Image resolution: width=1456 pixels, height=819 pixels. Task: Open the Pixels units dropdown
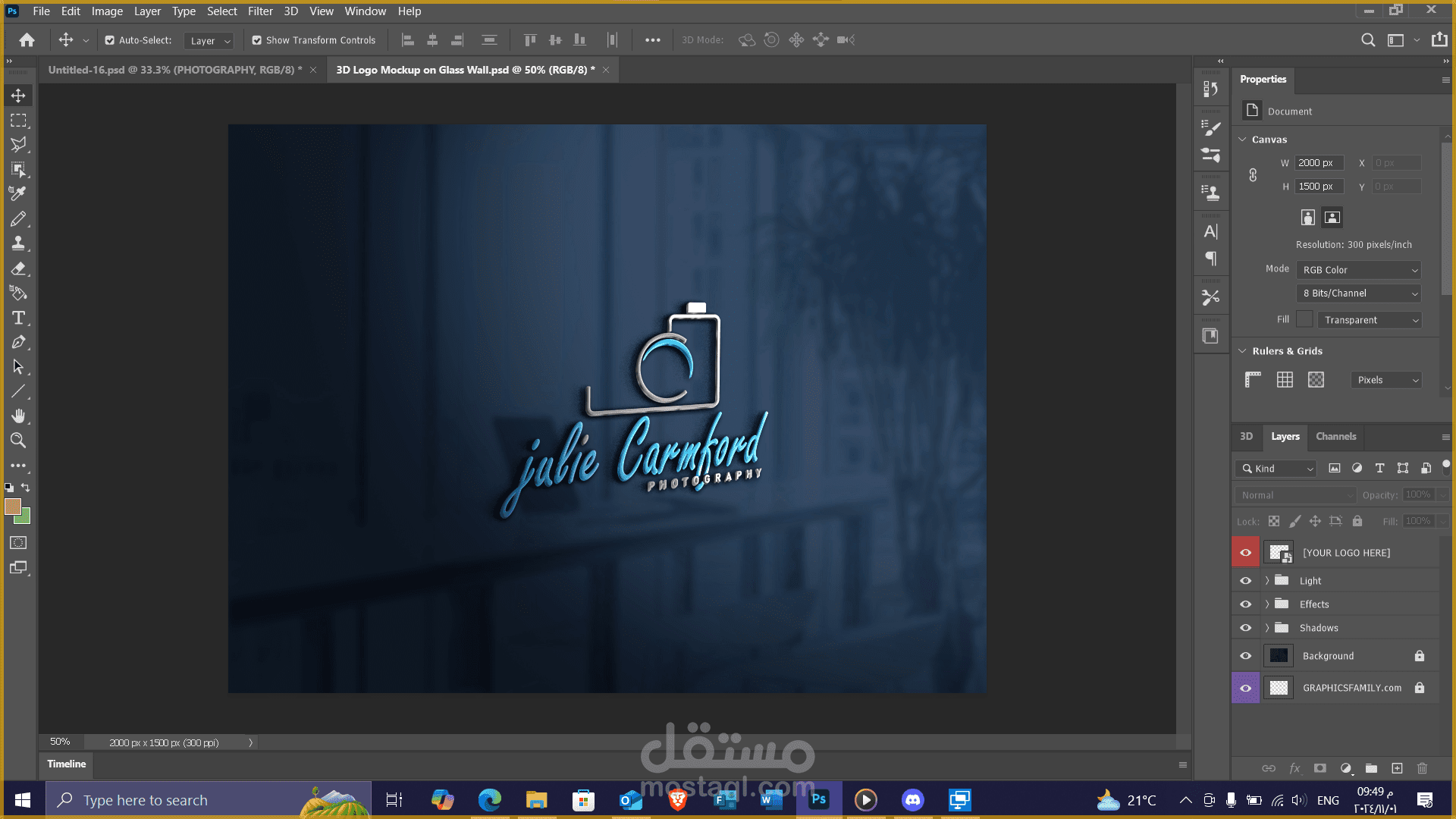tap(1386, 380)
